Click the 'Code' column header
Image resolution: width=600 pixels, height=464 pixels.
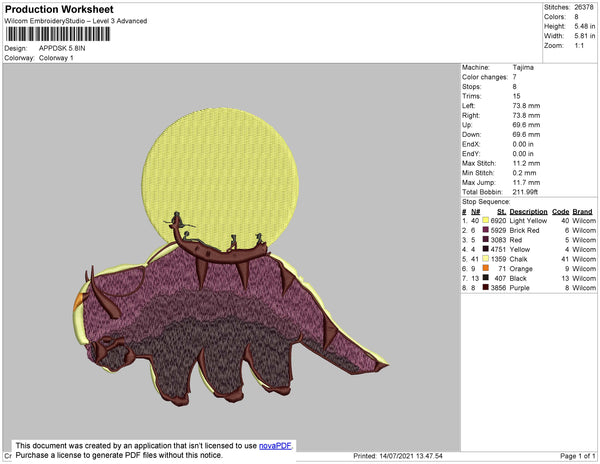(x=561, y=212)
